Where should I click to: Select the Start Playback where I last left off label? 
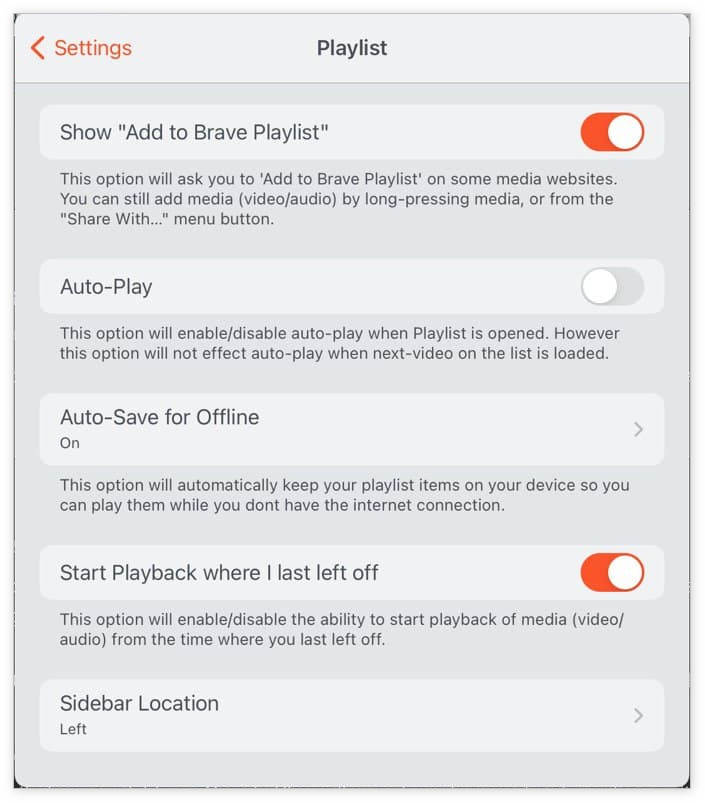(219, 573)
